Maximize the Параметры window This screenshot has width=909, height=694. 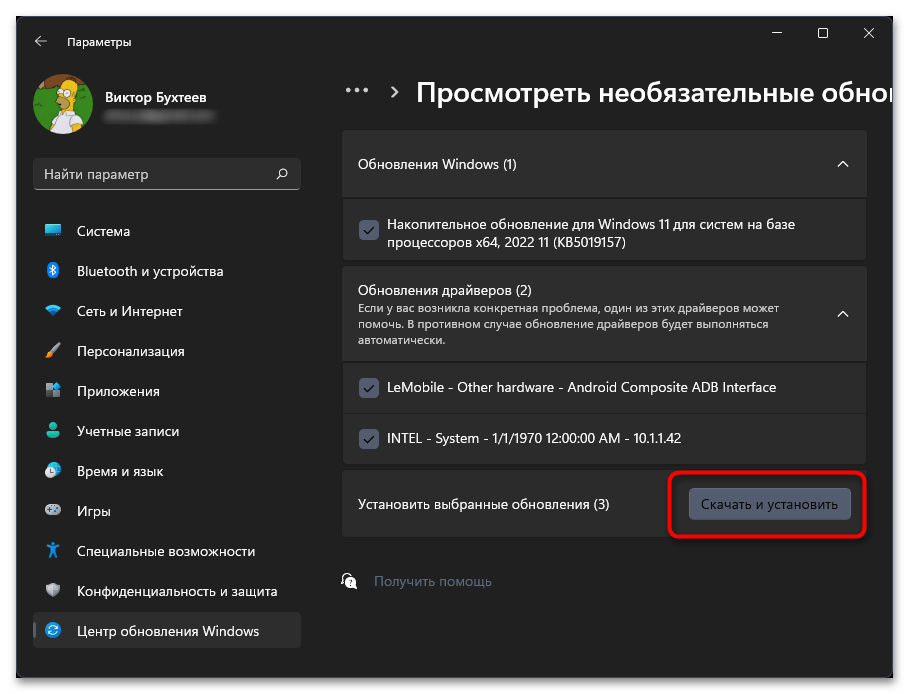(x=823, y=33)
